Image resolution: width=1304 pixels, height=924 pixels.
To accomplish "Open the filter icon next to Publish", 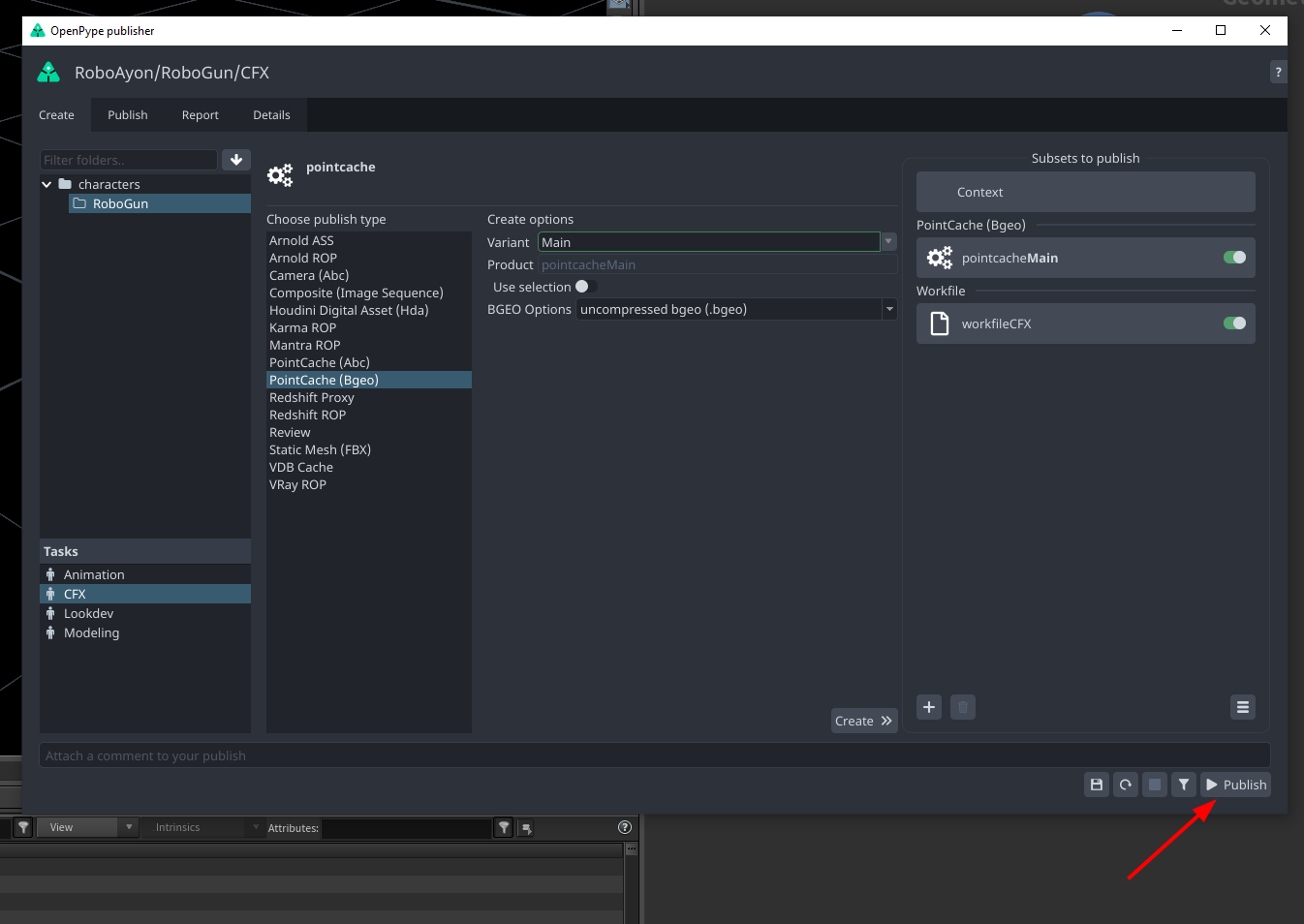I will (x=1183, y=785).
